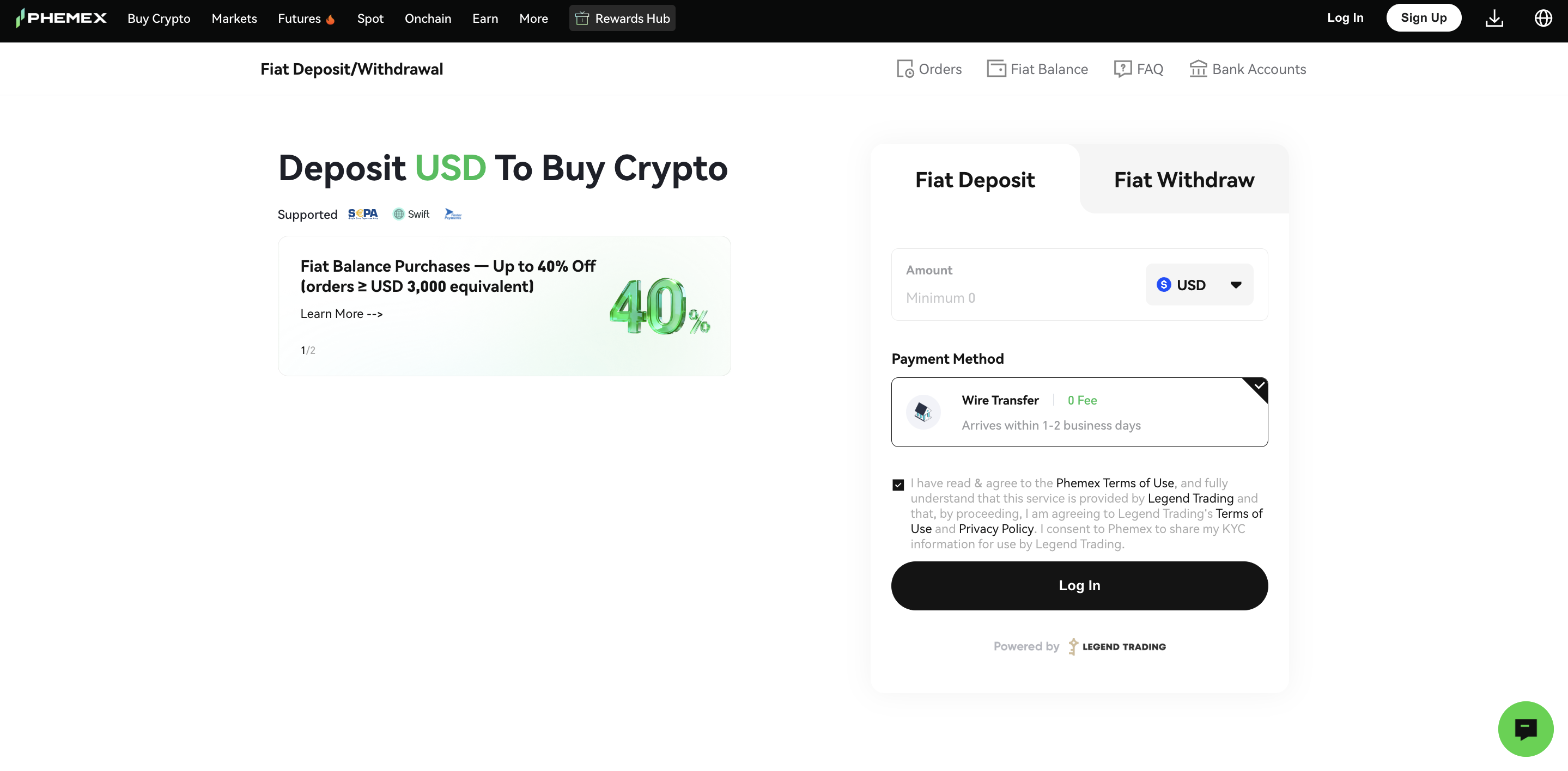Uncheck the Phemex Terms of Use agreement
The image size is (1568, 771).
[898, 484]
